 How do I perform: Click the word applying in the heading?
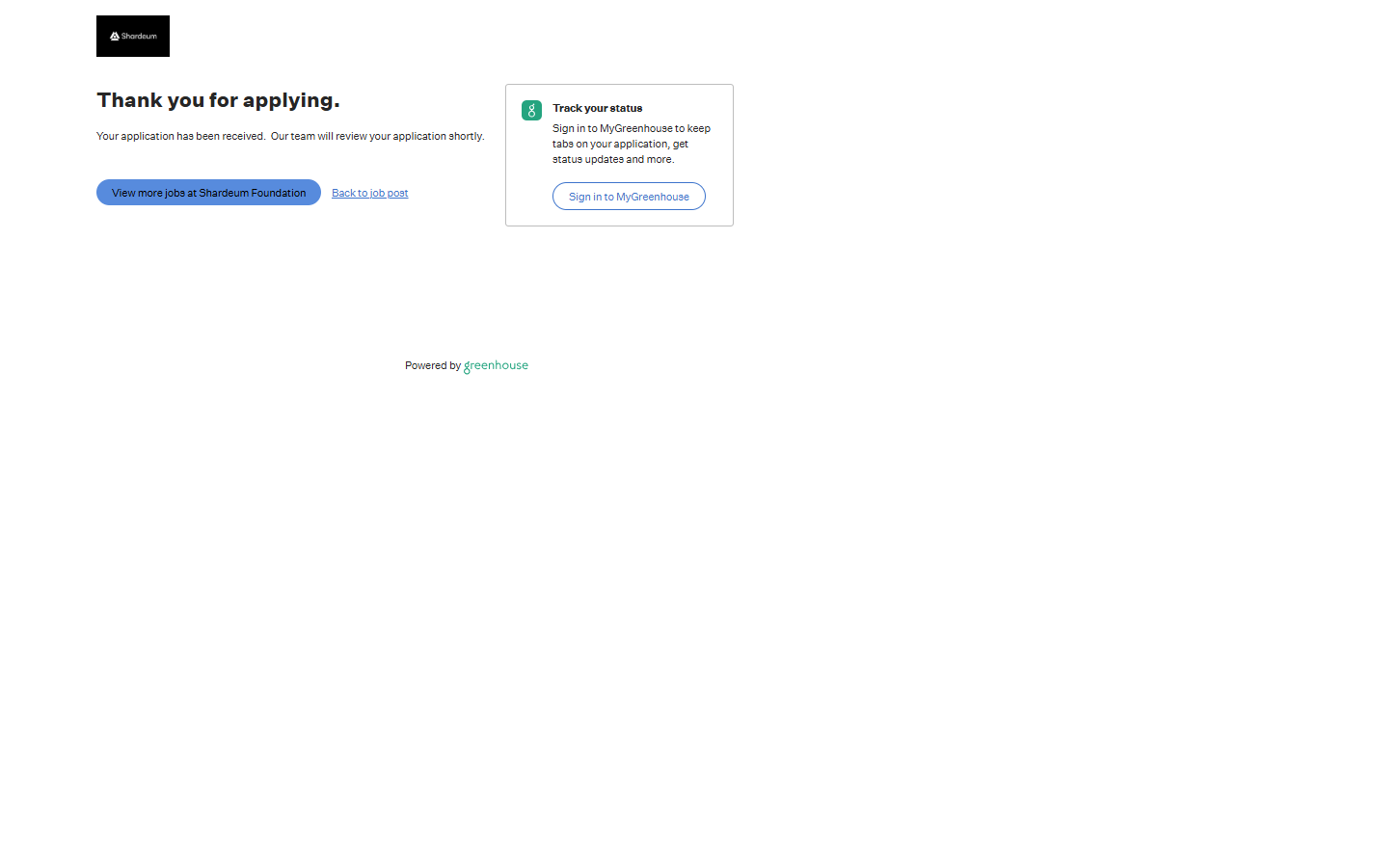tap(290, 101)
